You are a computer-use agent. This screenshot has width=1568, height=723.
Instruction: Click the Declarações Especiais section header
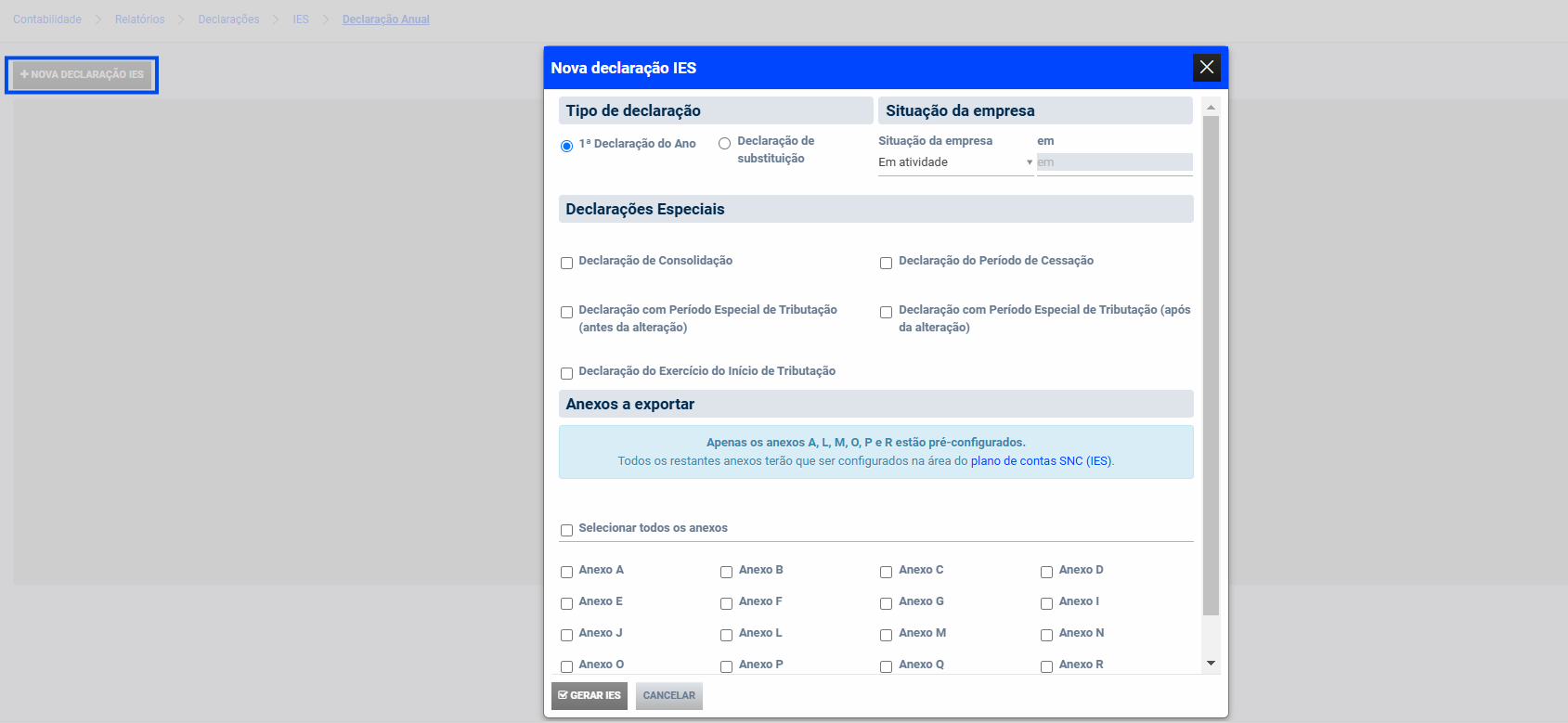pyautogui.click(x=876, y=209)
